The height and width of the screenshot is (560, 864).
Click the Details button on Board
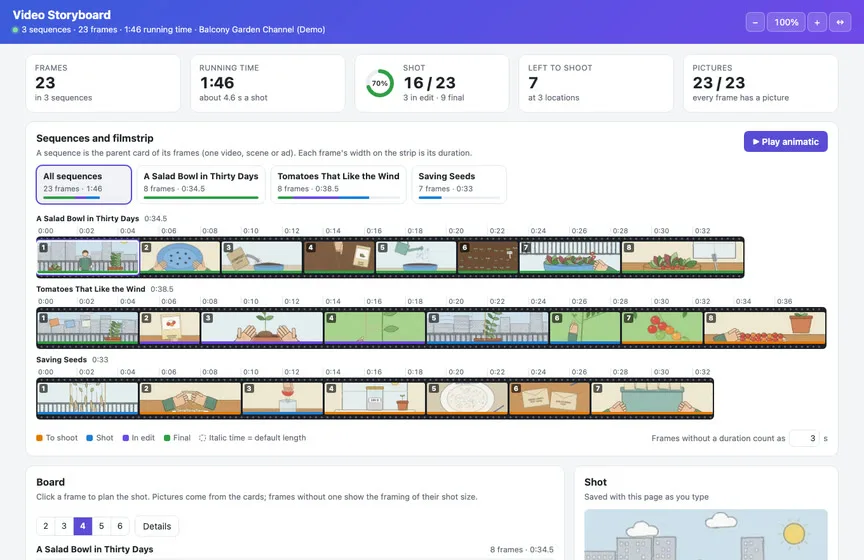point(157,526)
